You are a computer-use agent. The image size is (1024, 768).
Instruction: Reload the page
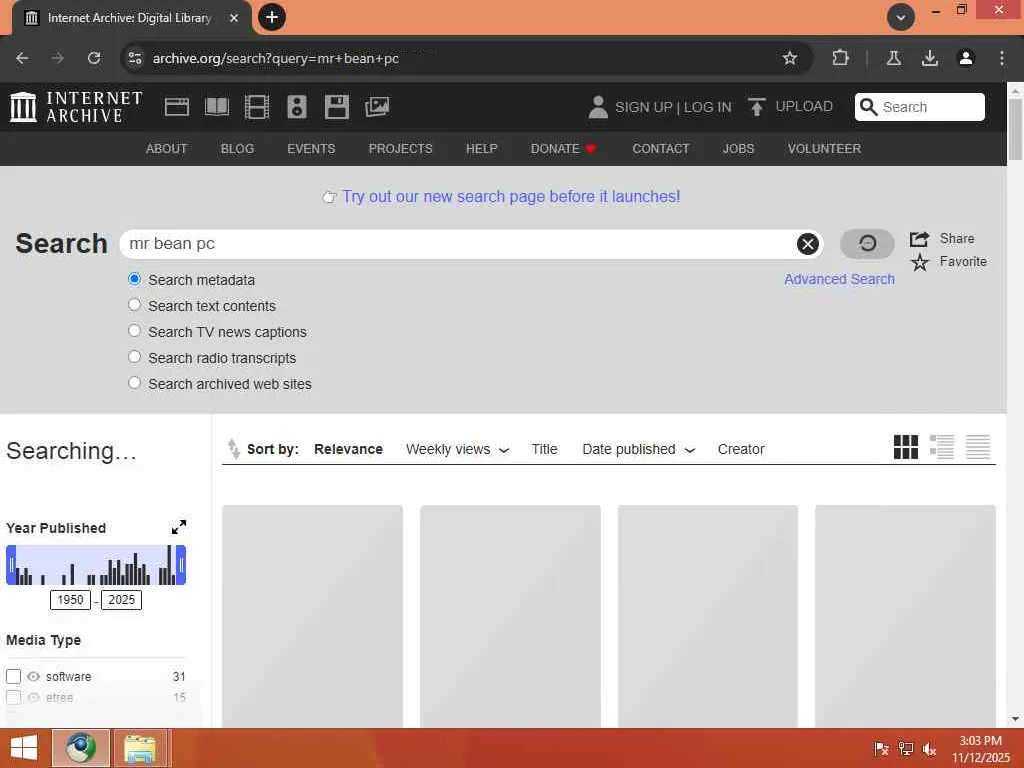coord(94,58)
